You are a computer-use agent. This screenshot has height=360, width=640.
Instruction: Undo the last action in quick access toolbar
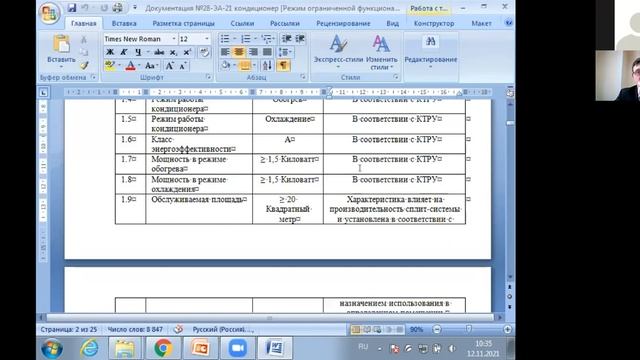point(85,8)
